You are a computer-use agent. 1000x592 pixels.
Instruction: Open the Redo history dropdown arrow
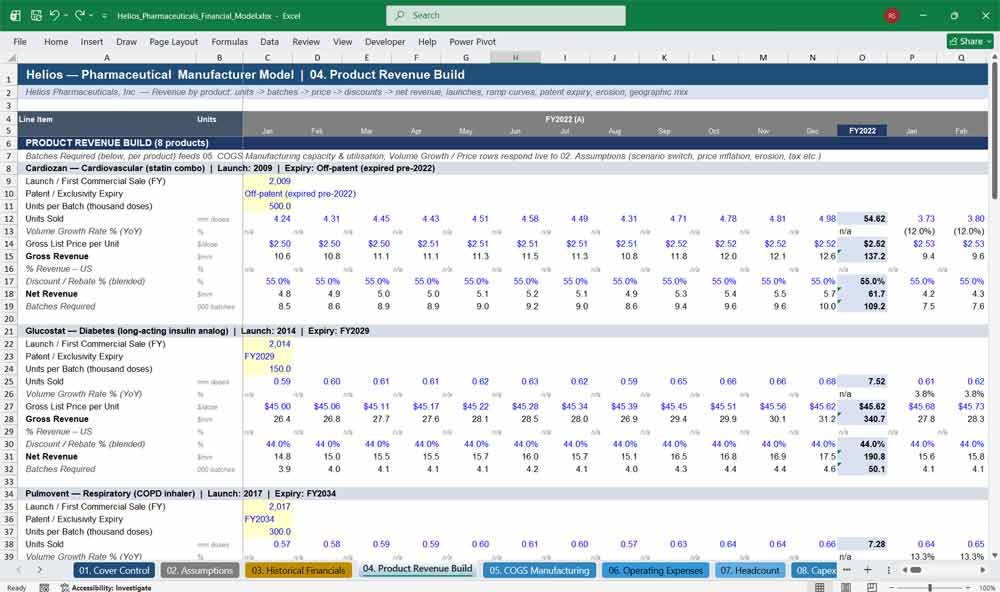pos(91,15)
